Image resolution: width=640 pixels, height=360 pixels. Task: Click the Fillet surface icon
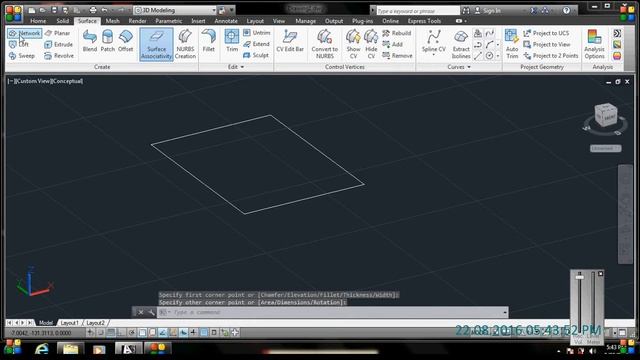(x=209, y=41)
